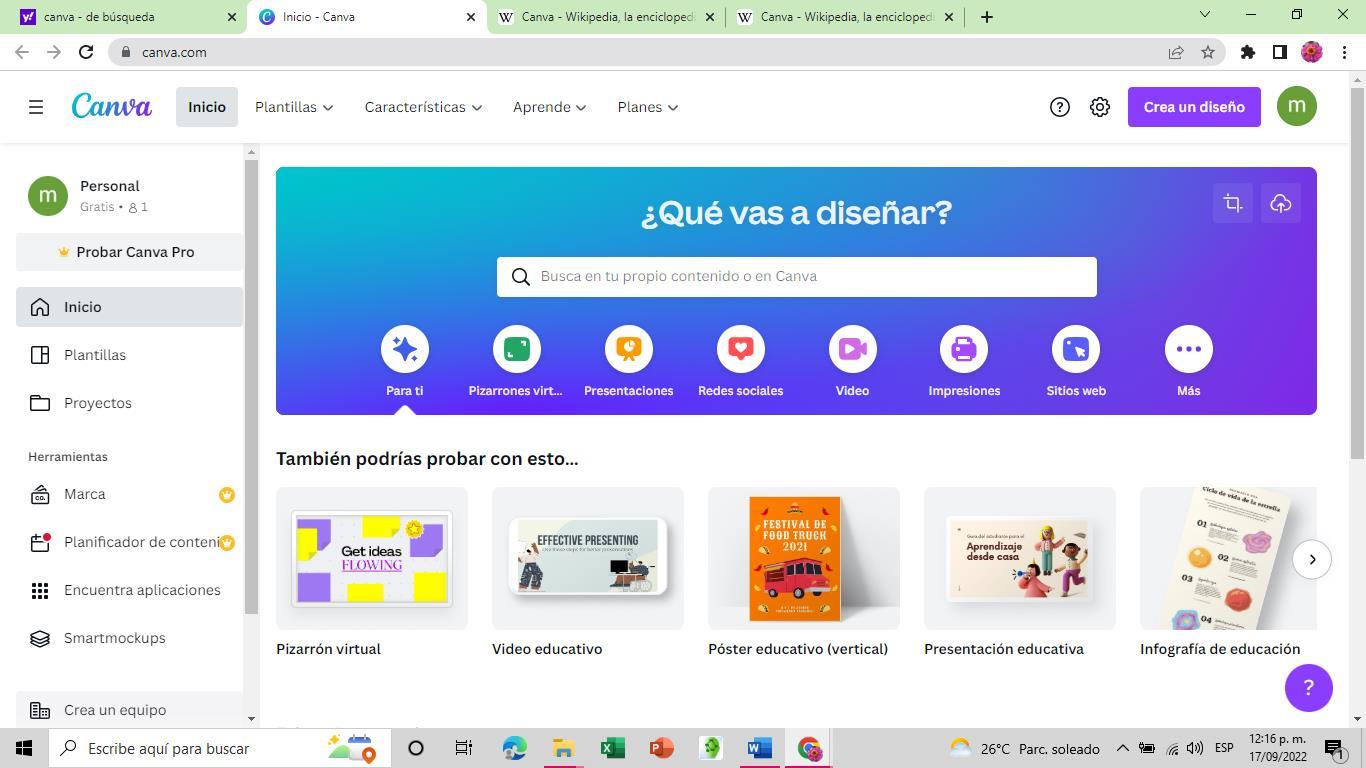This screenshot has width=1366, height=768.
Task: Select the Redes sociales category icon
Action: [x=741, y=349]
